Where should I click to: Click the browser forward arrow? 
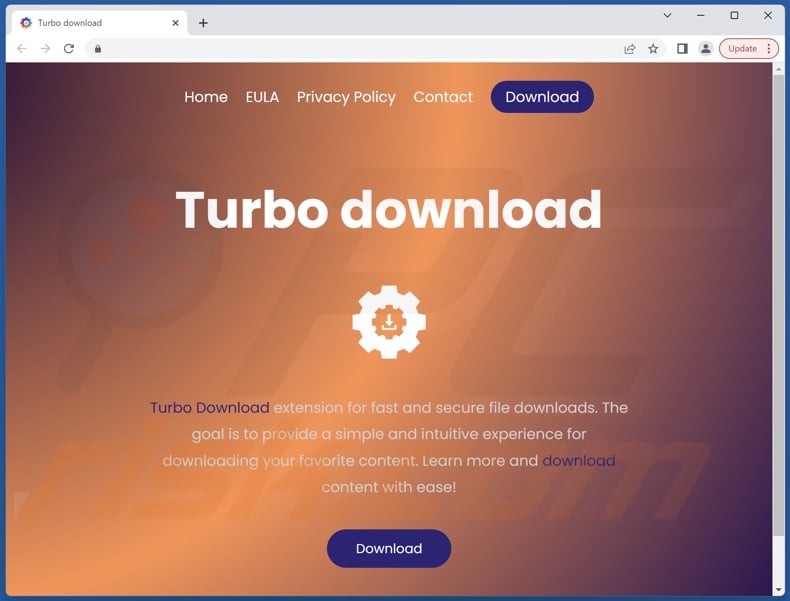(x=45, y=48)
